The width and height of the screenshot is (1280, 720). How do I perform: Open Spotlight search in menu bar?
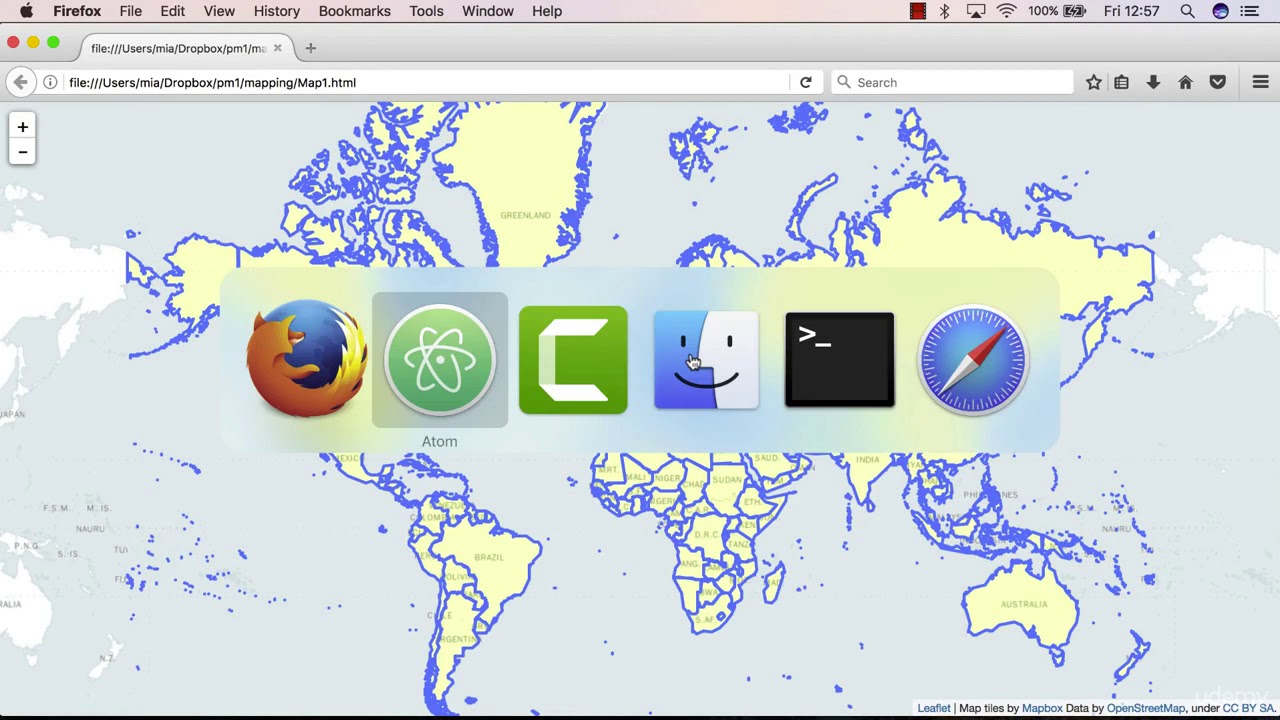click(x=1187, y=11)
